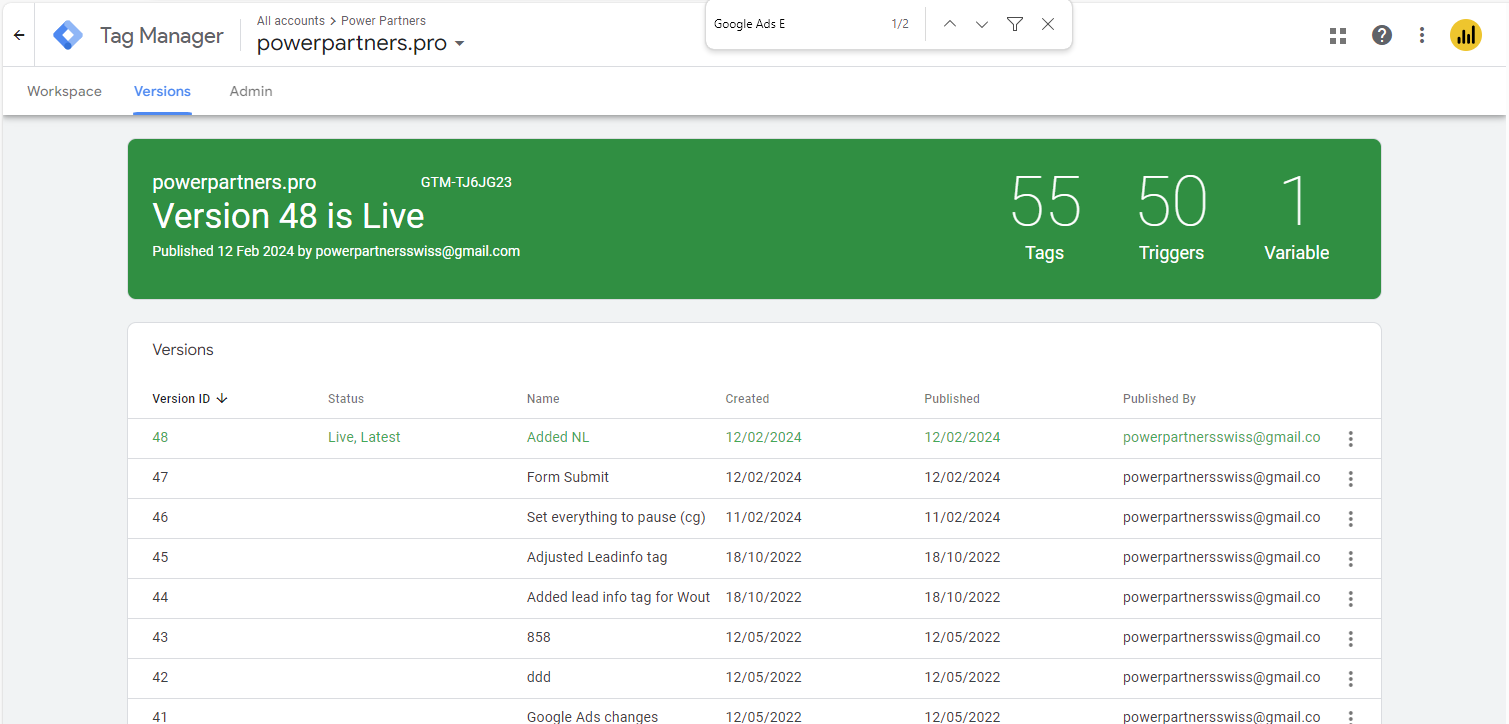Click version ID 47 cell
The image size is (1509, 724).
point(160,477)
